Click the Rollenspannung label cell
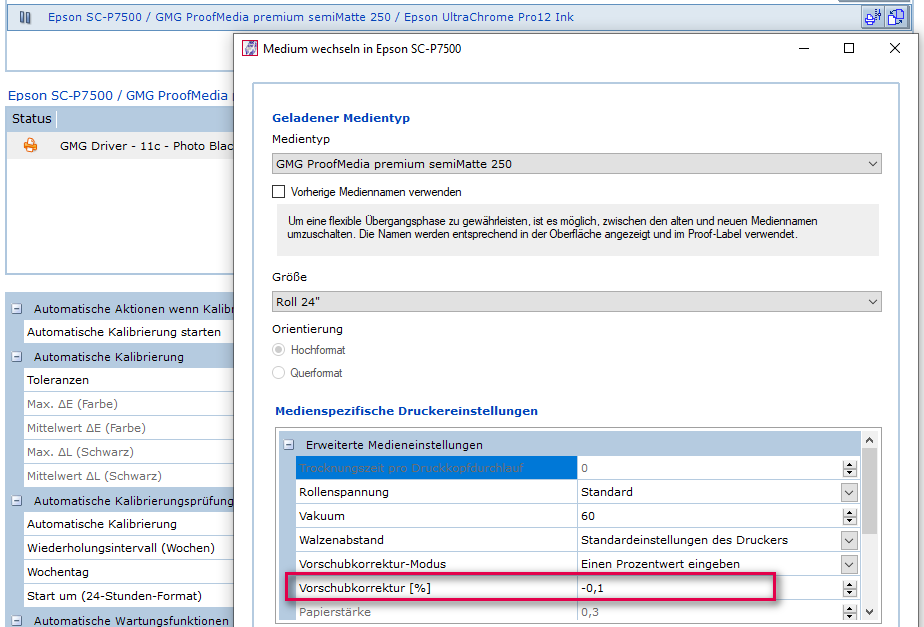Screen dimensions: 924x627 (x=437, y=492)
